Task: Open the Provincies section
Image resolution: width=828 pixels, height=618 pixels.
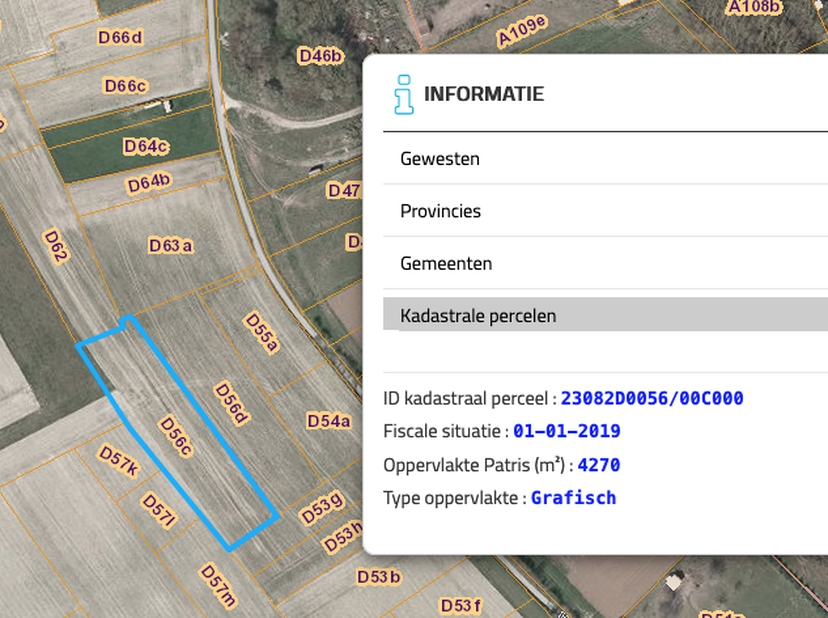Action: tap(605, 211)
